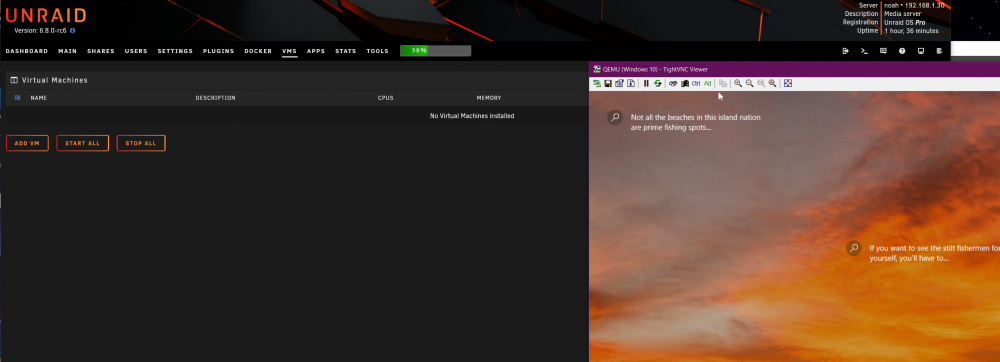This screenshot has height=362, width=1000.
Task: Click the Stop All button
Action: (x=141, y=143)
